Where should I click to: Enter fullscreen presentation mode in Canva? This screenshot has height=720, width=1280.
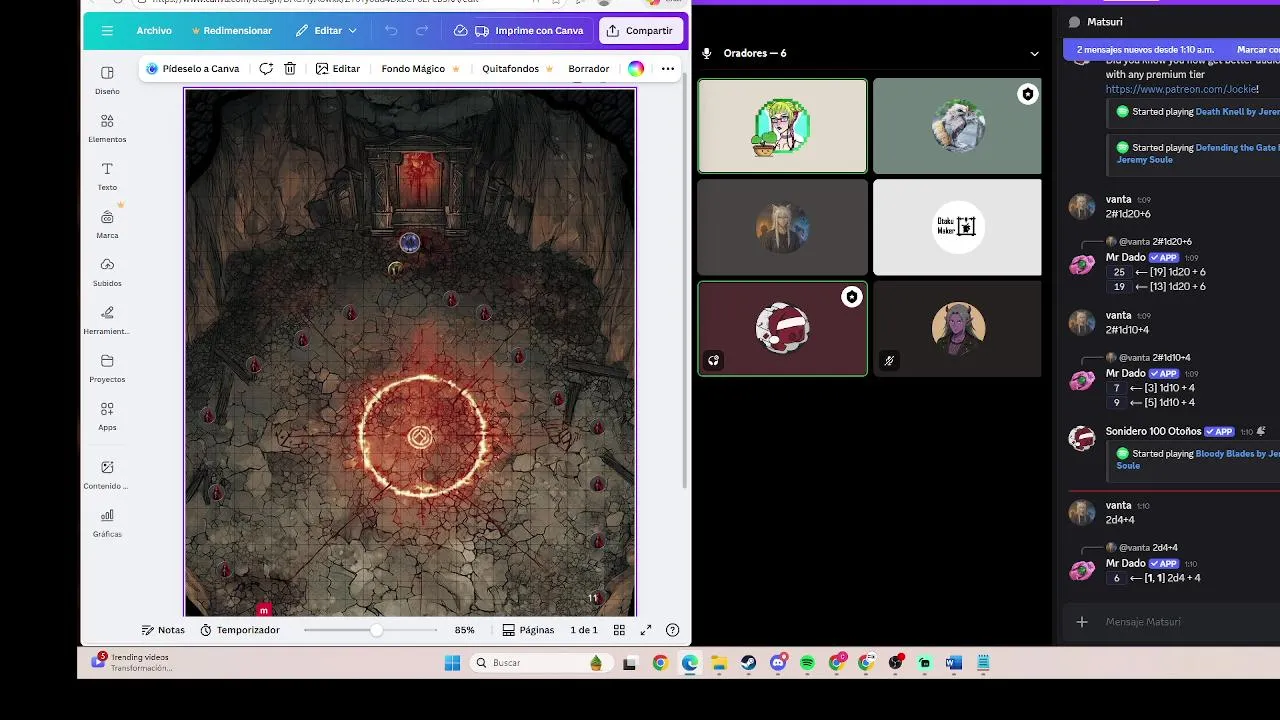646,630
